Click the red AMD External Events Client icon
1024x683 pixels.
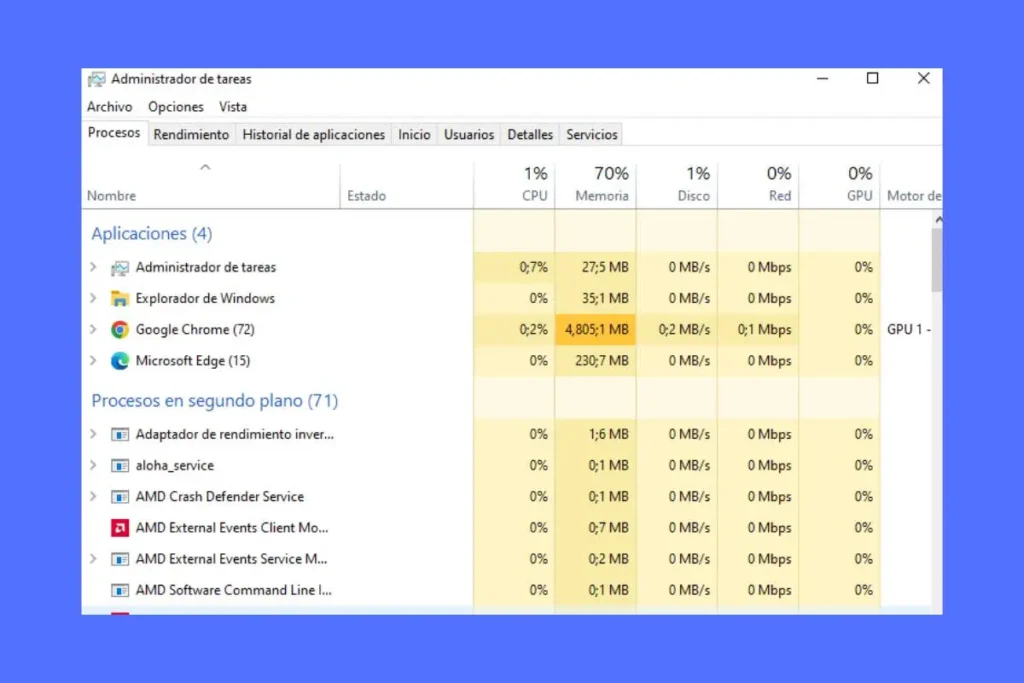click(120, 528)
